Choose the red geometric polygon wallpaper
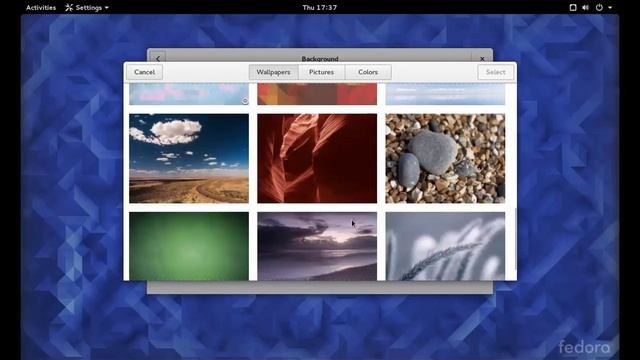640x360 pixels. (317, 94)
